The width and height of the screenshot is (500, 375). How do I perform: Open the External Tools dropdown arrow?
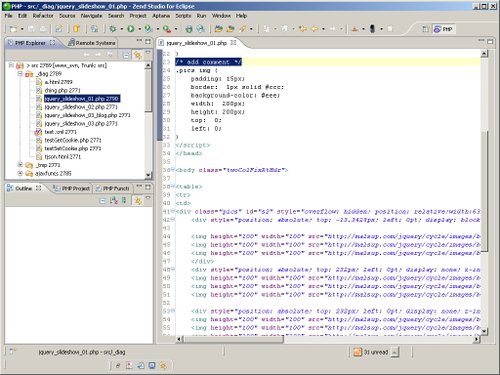click(176, 29)
